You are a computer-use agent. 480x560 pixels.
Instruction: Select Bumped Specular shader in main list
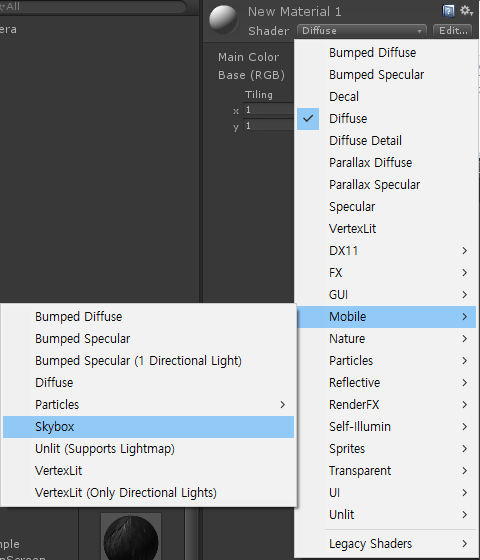[x=386, y=75]
